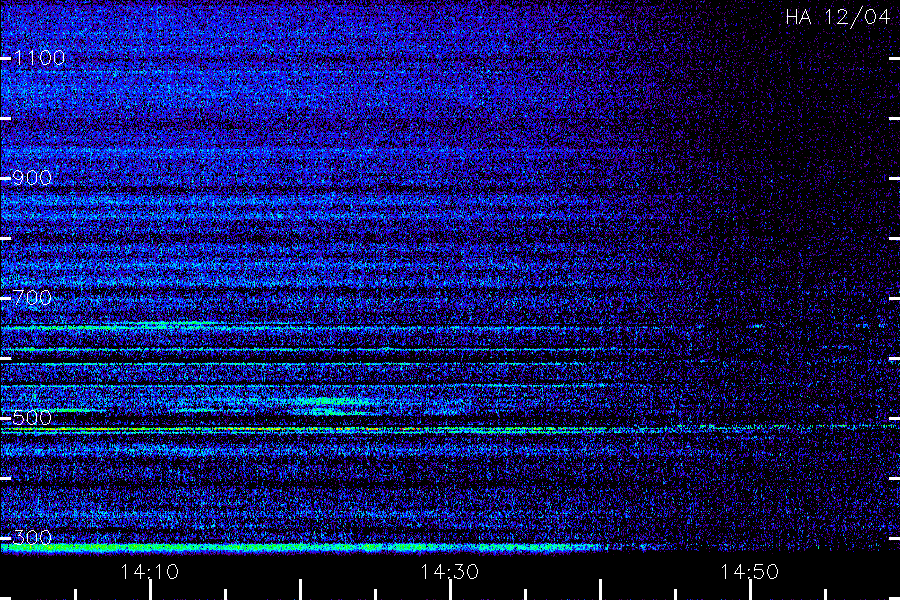Viewport: 900px width, 600px height.
Task: Click the 14:10 time axis label
Action: (x=149, y=572)
